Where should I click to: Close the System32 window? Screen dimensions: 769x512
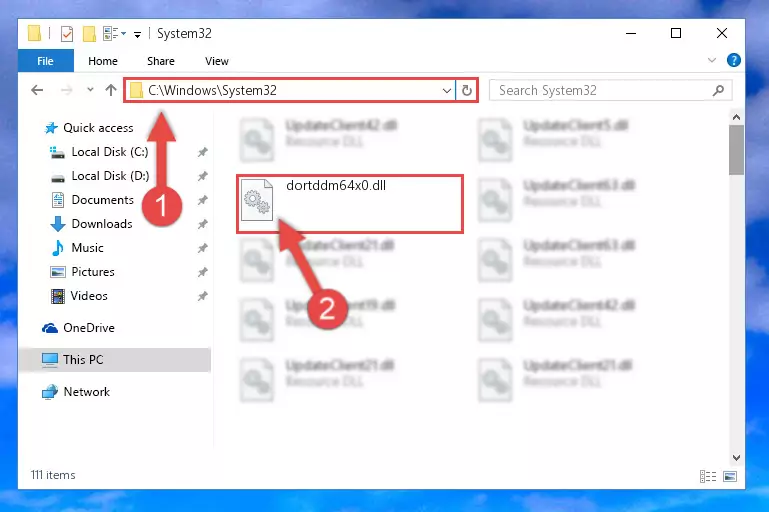click(722, 33)
